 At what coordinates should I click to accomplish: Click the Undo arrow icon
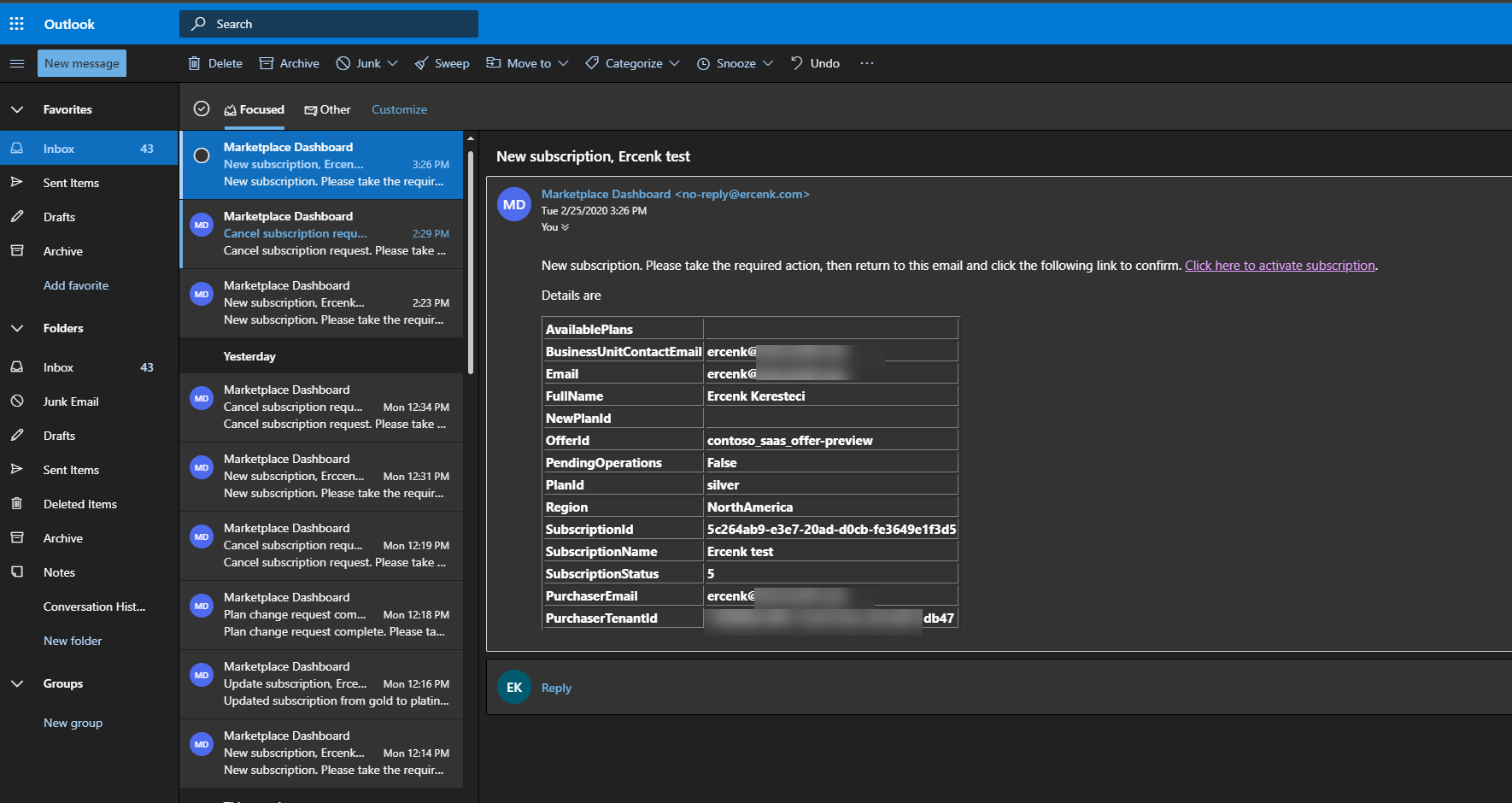(796, 63)
